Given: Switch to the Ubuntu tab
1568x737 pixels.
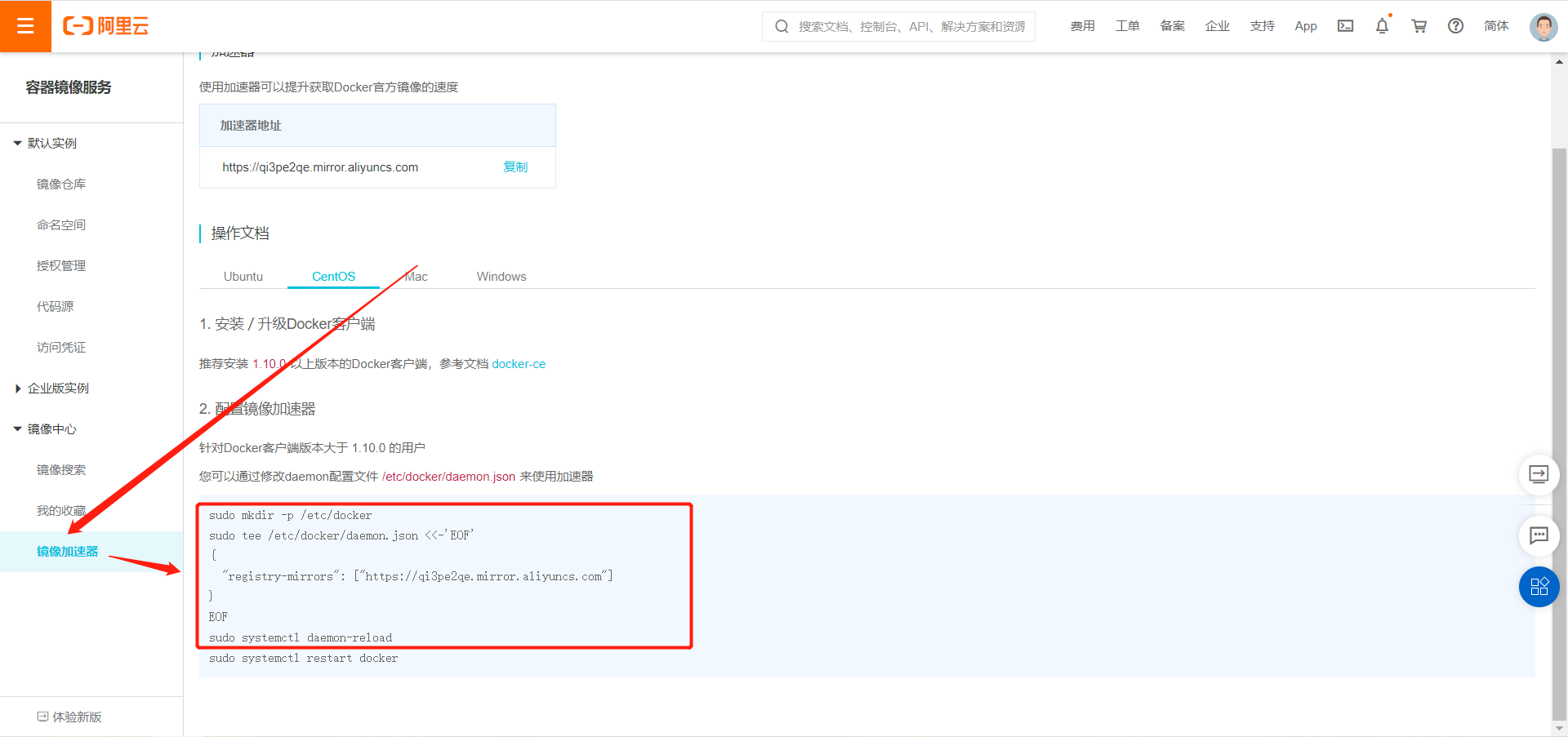Looking at the screenshot, I should click(243, 276).
